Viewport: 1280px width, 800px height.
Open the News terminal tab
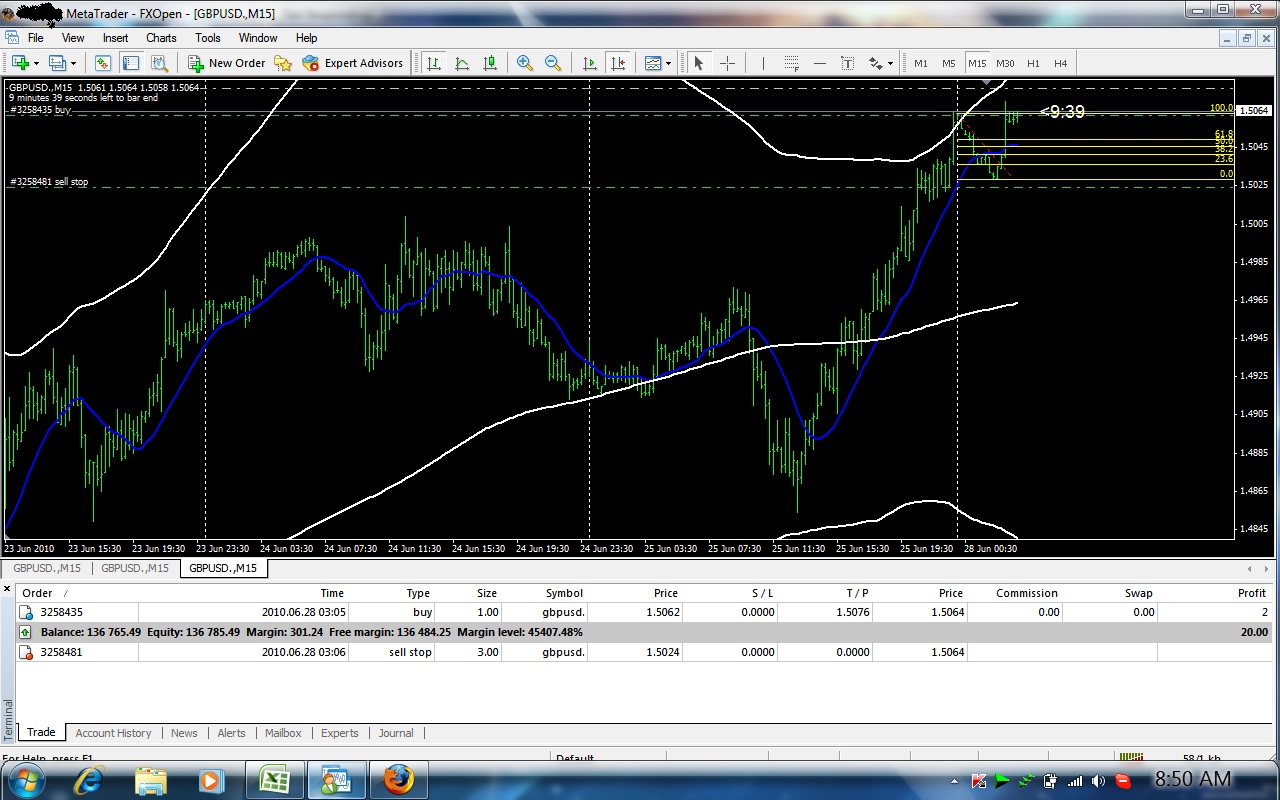pyautogui.click(x=184, y=733)
